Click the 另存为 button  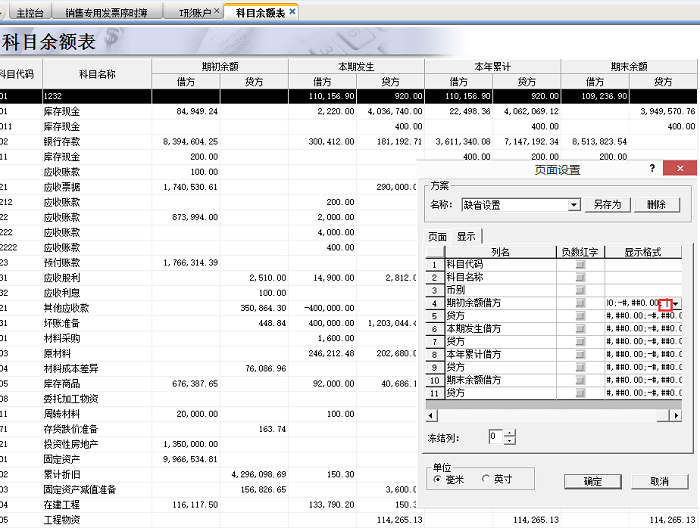[607, 205]
